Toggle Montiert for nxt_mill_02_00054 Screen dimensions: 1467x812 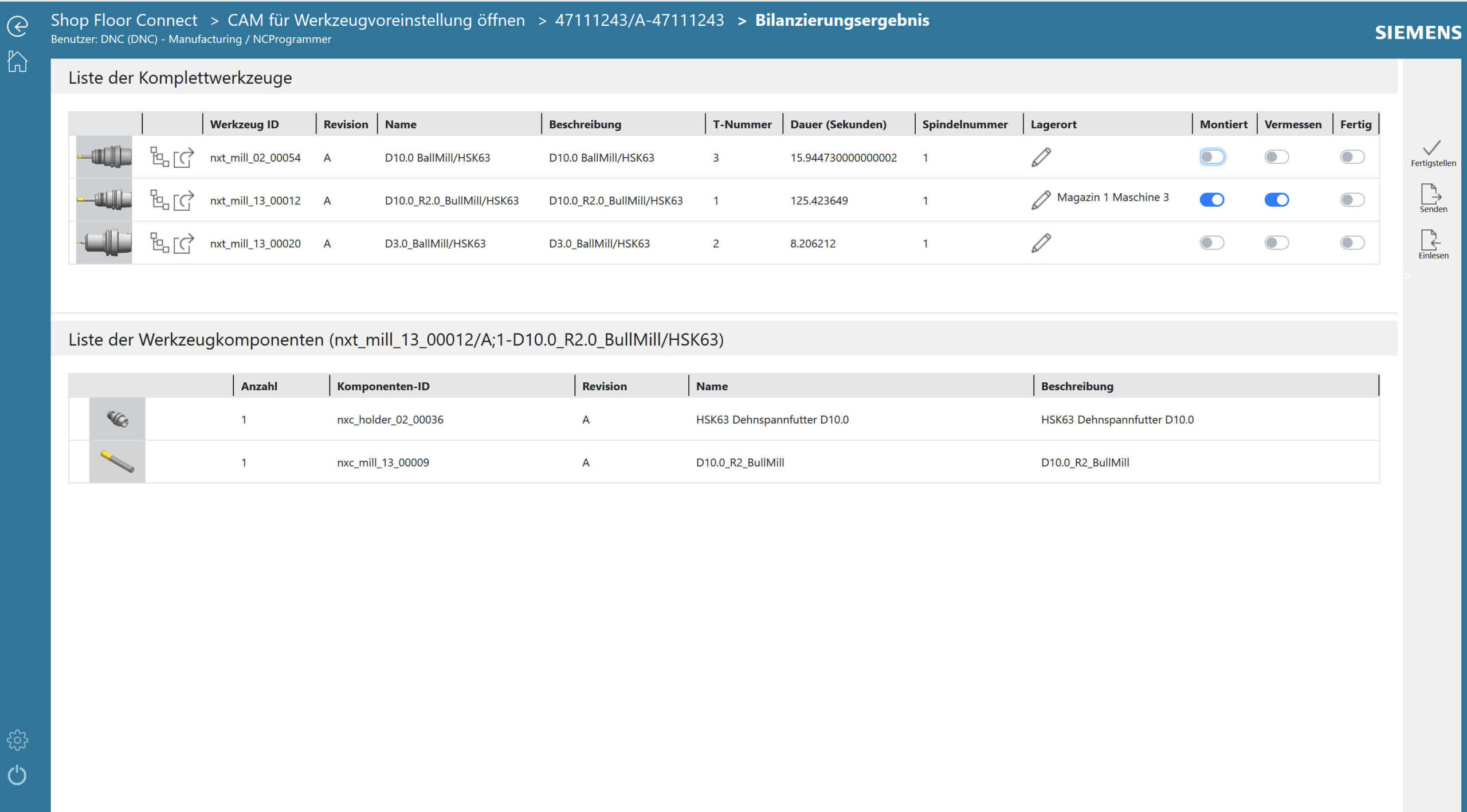click(1212, 157)
